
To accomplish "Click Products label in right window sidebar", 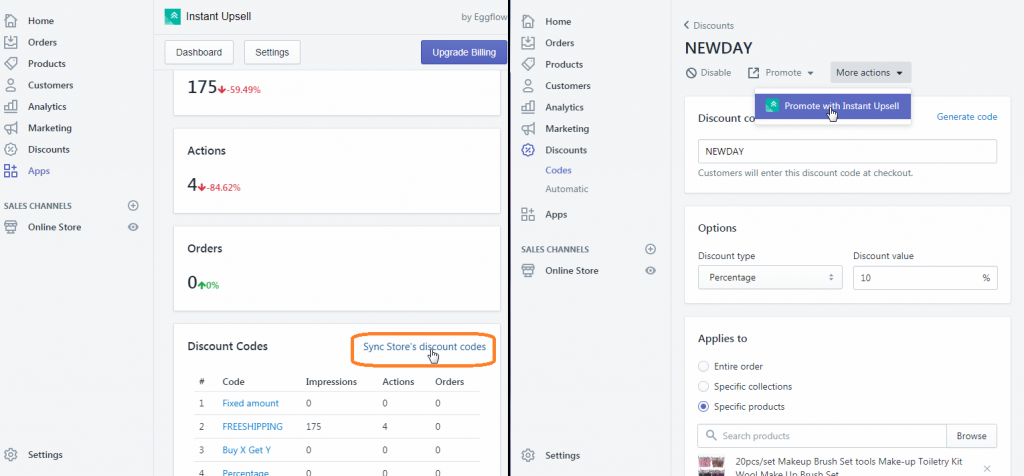I will coord(564,65).
